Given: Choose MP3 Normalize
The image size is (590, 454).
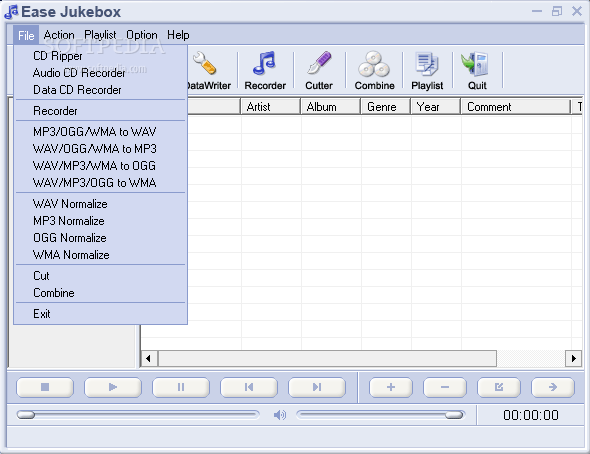Looking at the screenshot, I should [100, 221].
